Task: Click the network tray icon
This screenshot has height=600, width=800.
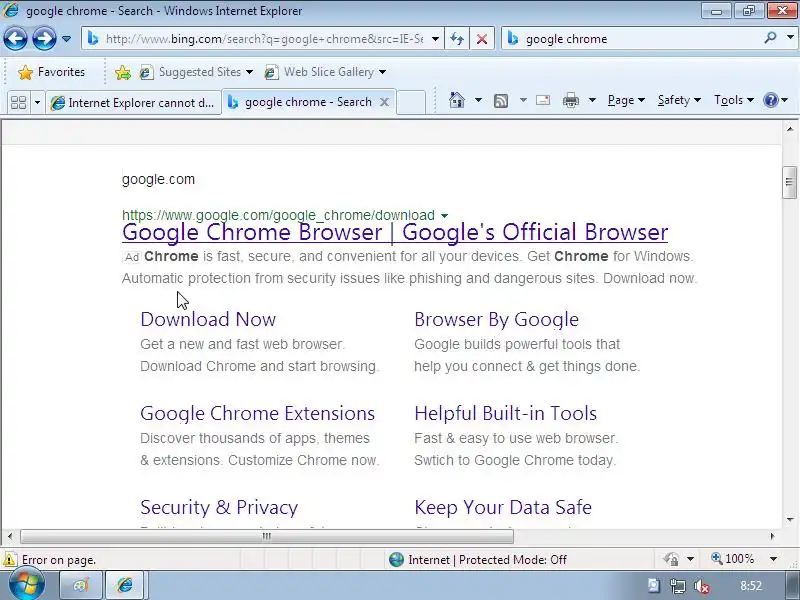Action: pos(678,586)
